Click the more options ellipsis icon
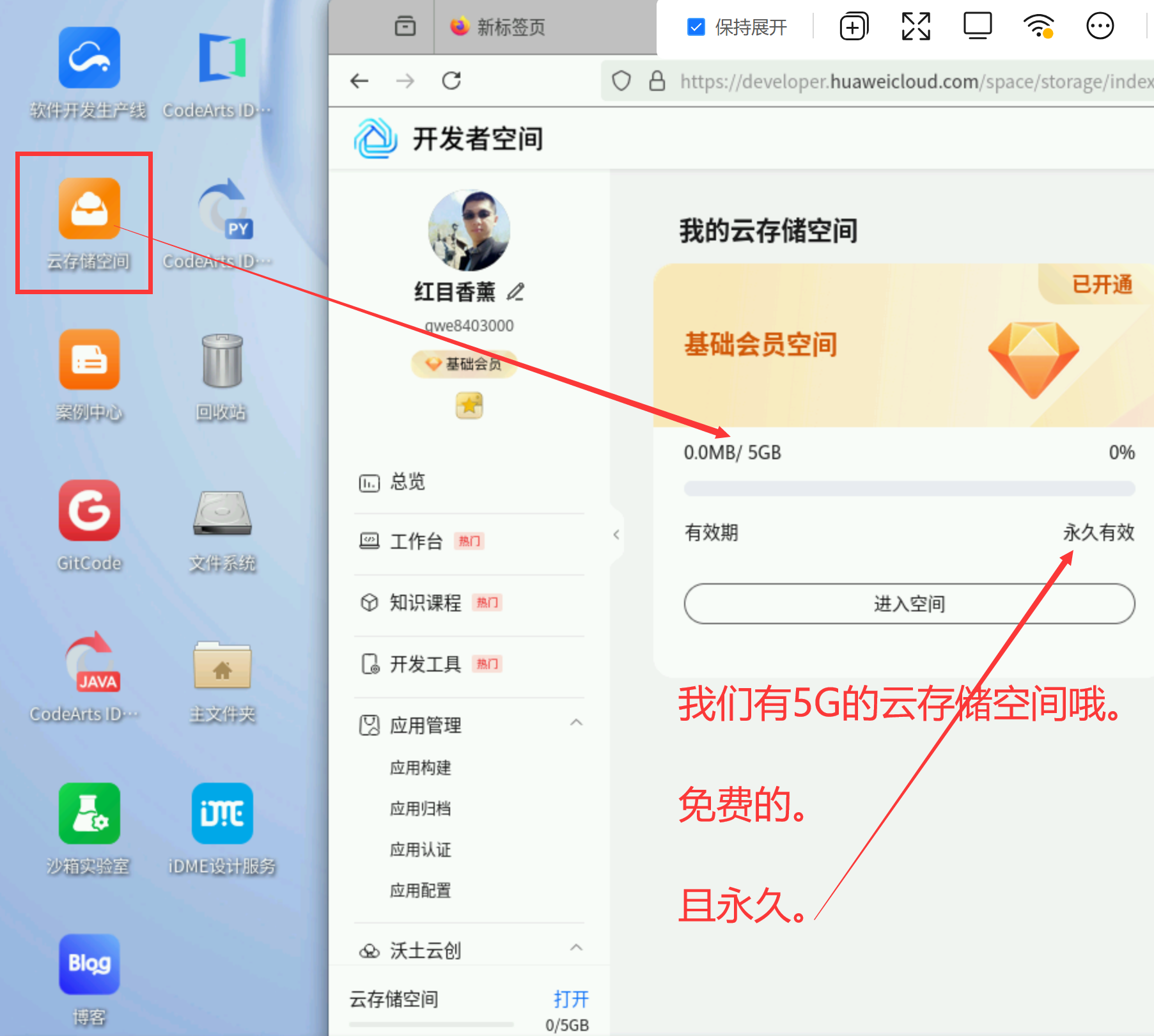Image resolution: width=1154 pixels, height=1036 pixels. [x=1100, y=26]
